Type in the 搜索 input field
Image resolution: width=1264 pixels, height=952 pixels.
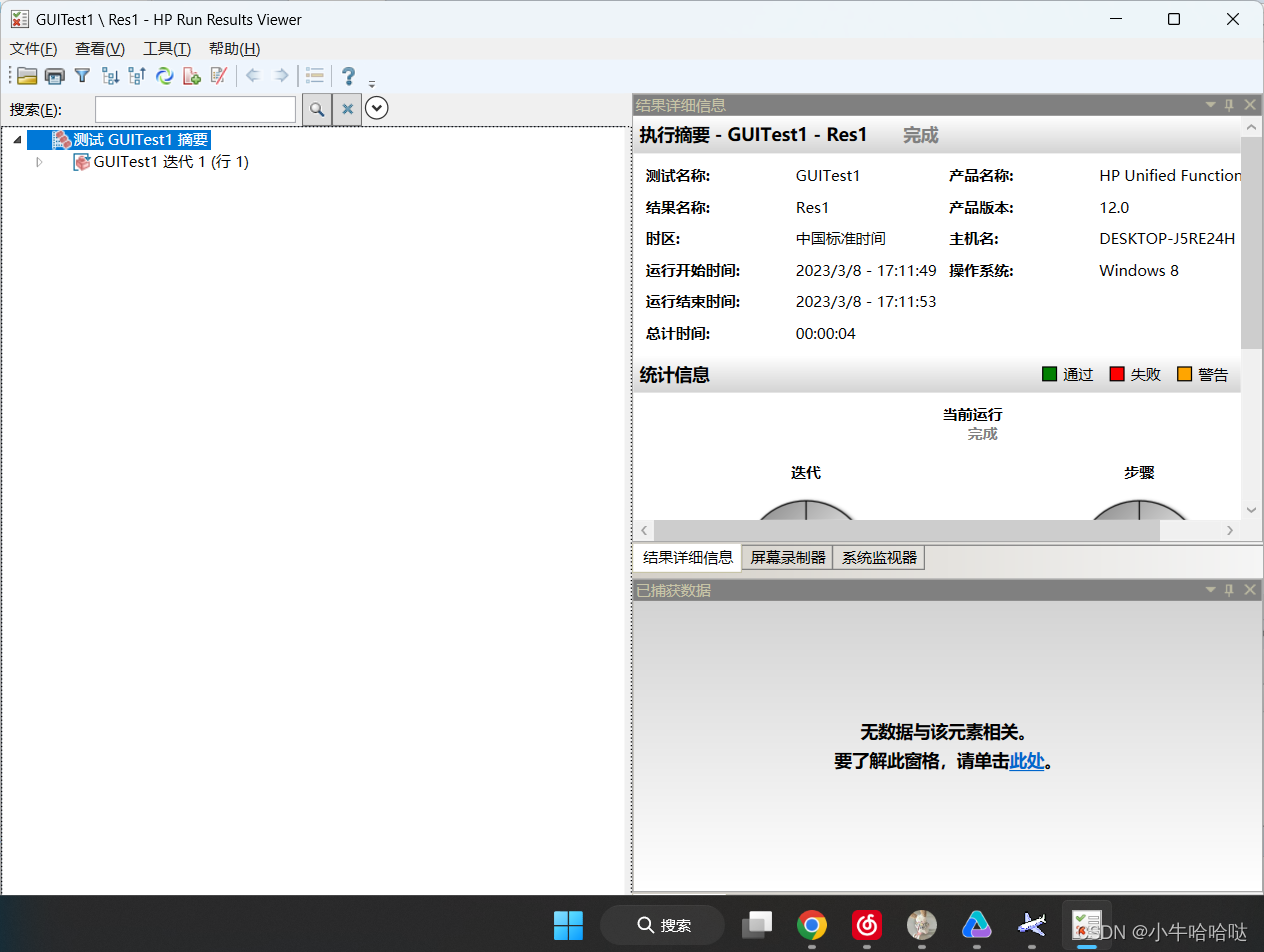(195, 108)
